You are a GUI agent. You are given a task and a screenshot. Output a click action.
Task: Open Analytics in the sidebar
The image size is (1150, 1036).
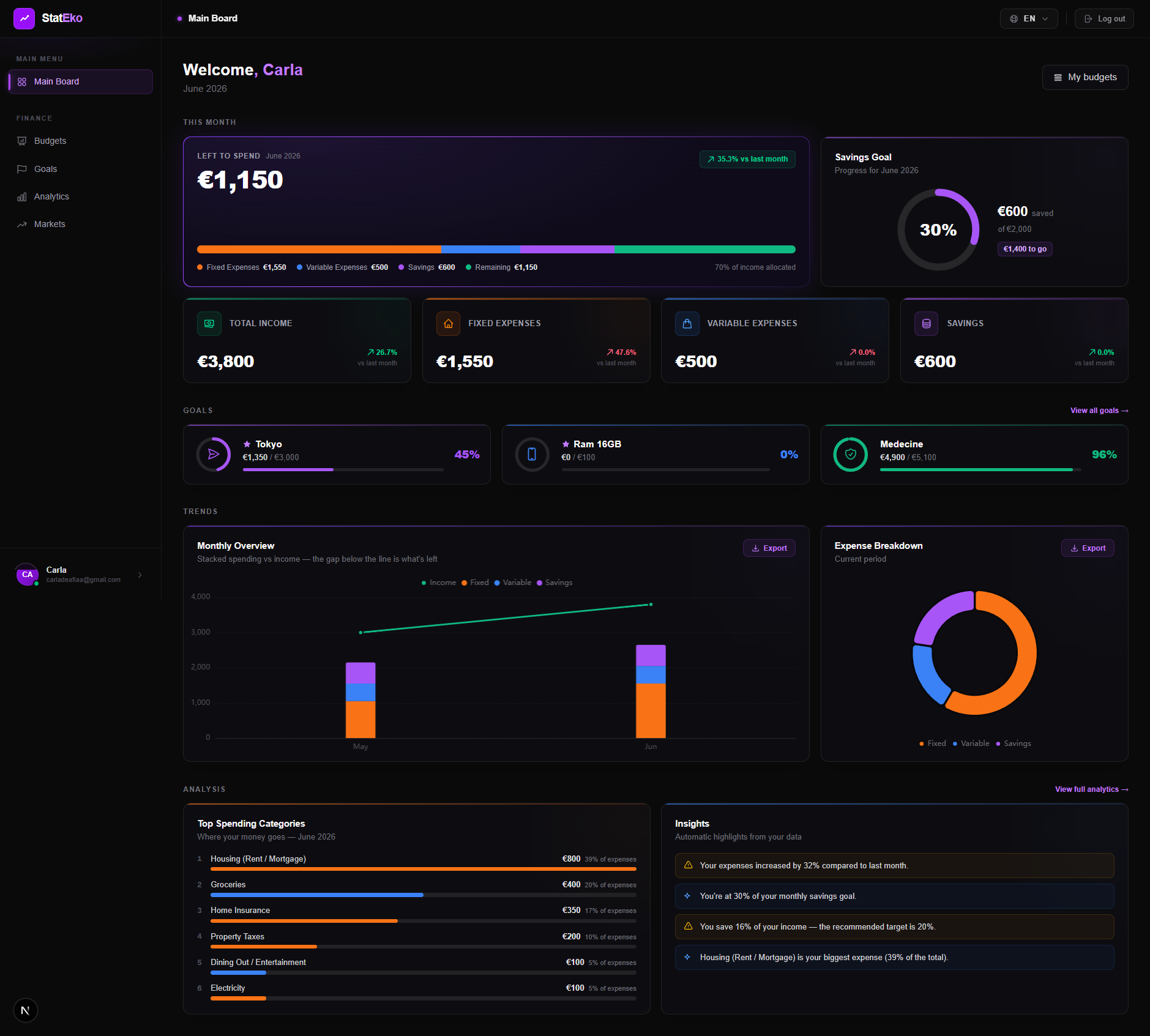(80, 196)
